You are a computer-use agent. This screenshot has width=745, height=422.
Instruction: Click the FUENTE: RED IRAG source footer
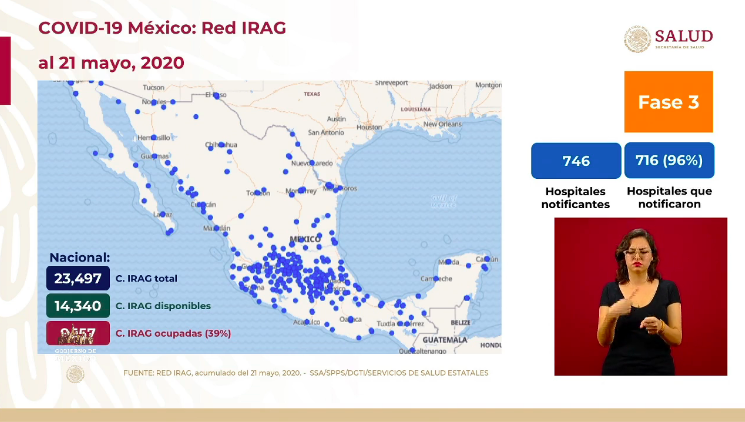306,372
